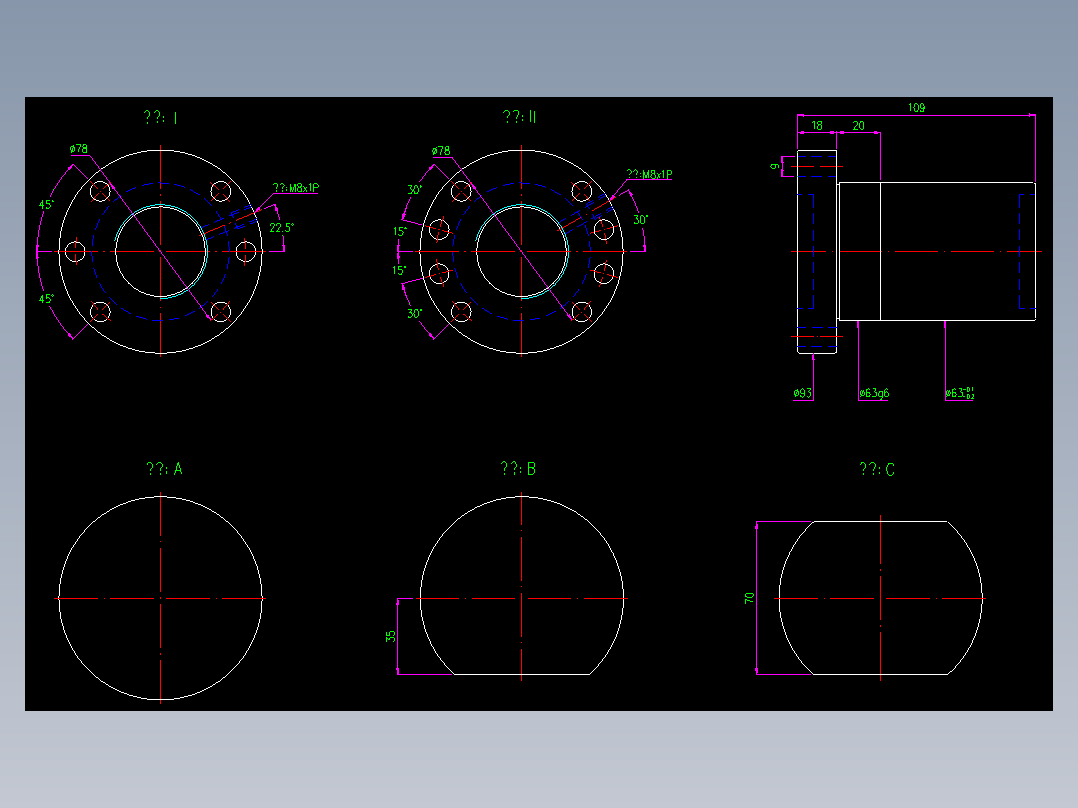Viewport: 1078px width, 808px height.
Task: Select the '??: B' view title
Action: [518, 469]
